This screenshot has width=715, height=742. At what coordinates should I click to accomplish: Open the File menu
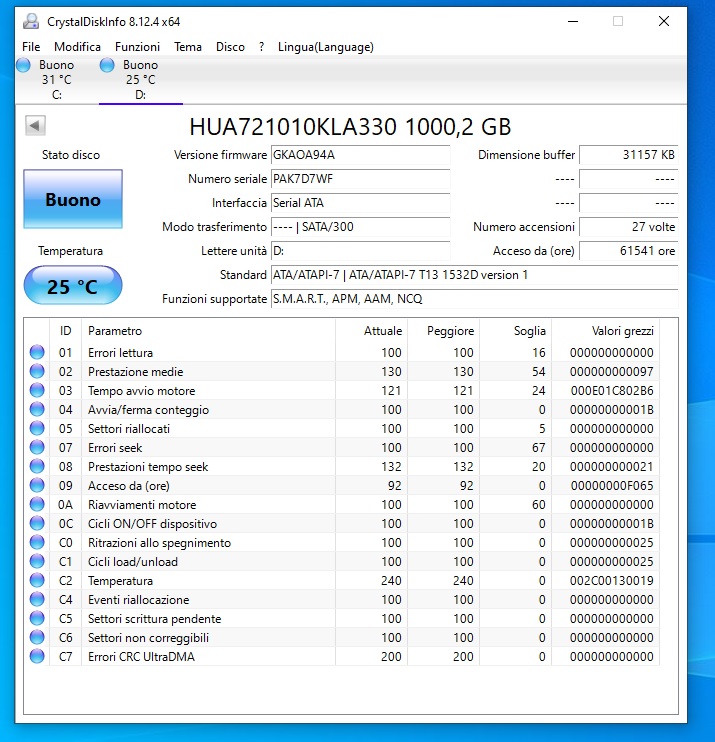[x=31, y=47]
